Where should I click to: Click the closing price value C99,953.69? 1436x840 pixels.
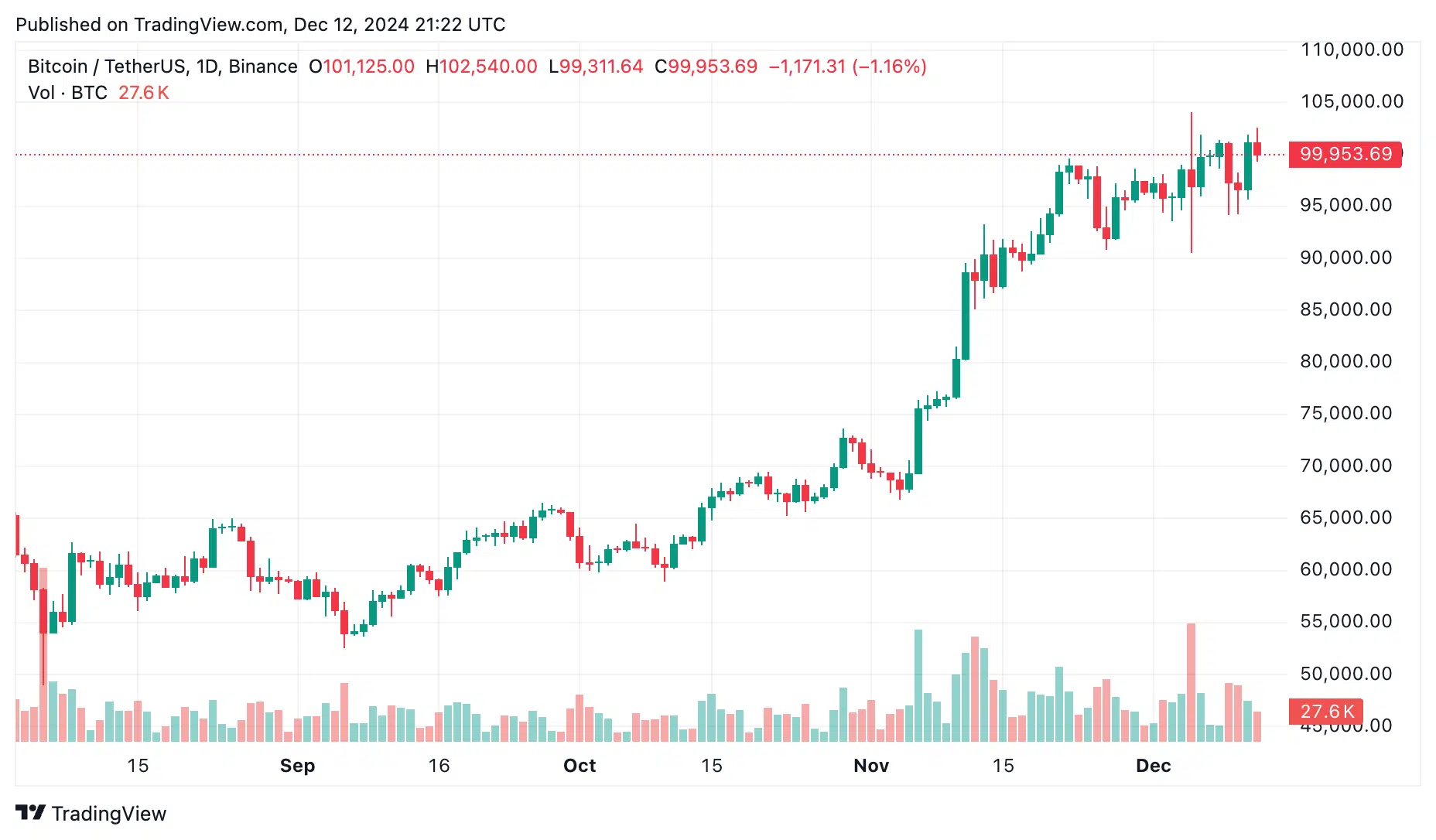click(x=706, y=67)
